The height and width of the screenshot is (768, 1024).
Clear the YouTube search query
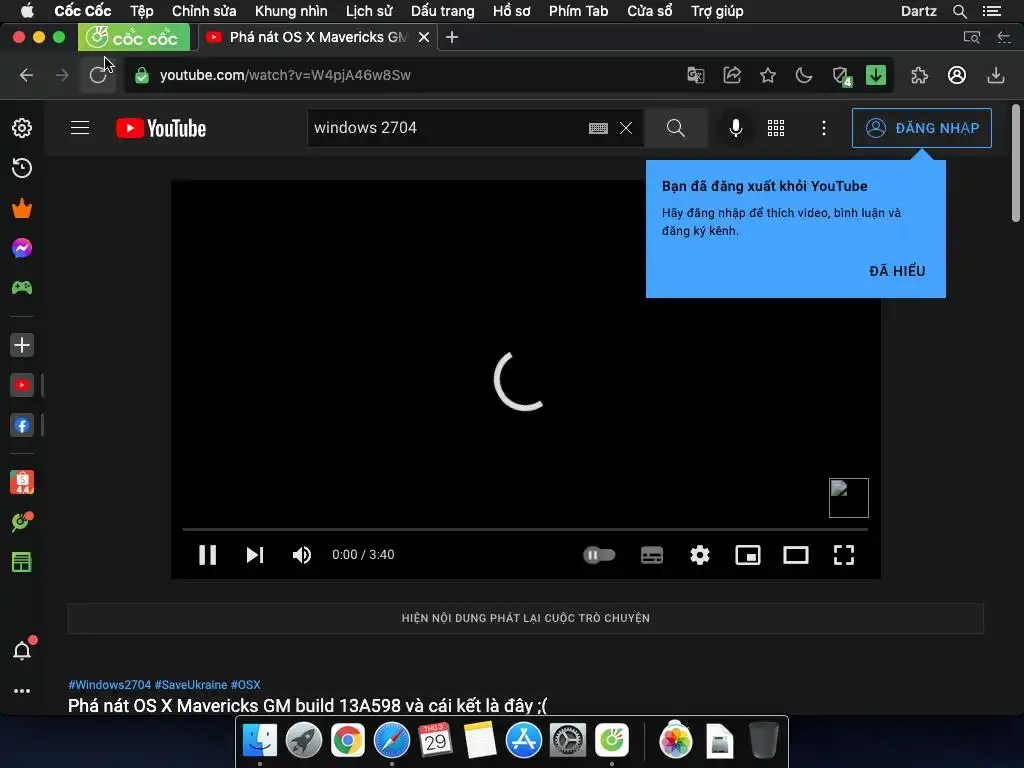tap(626, 128)
